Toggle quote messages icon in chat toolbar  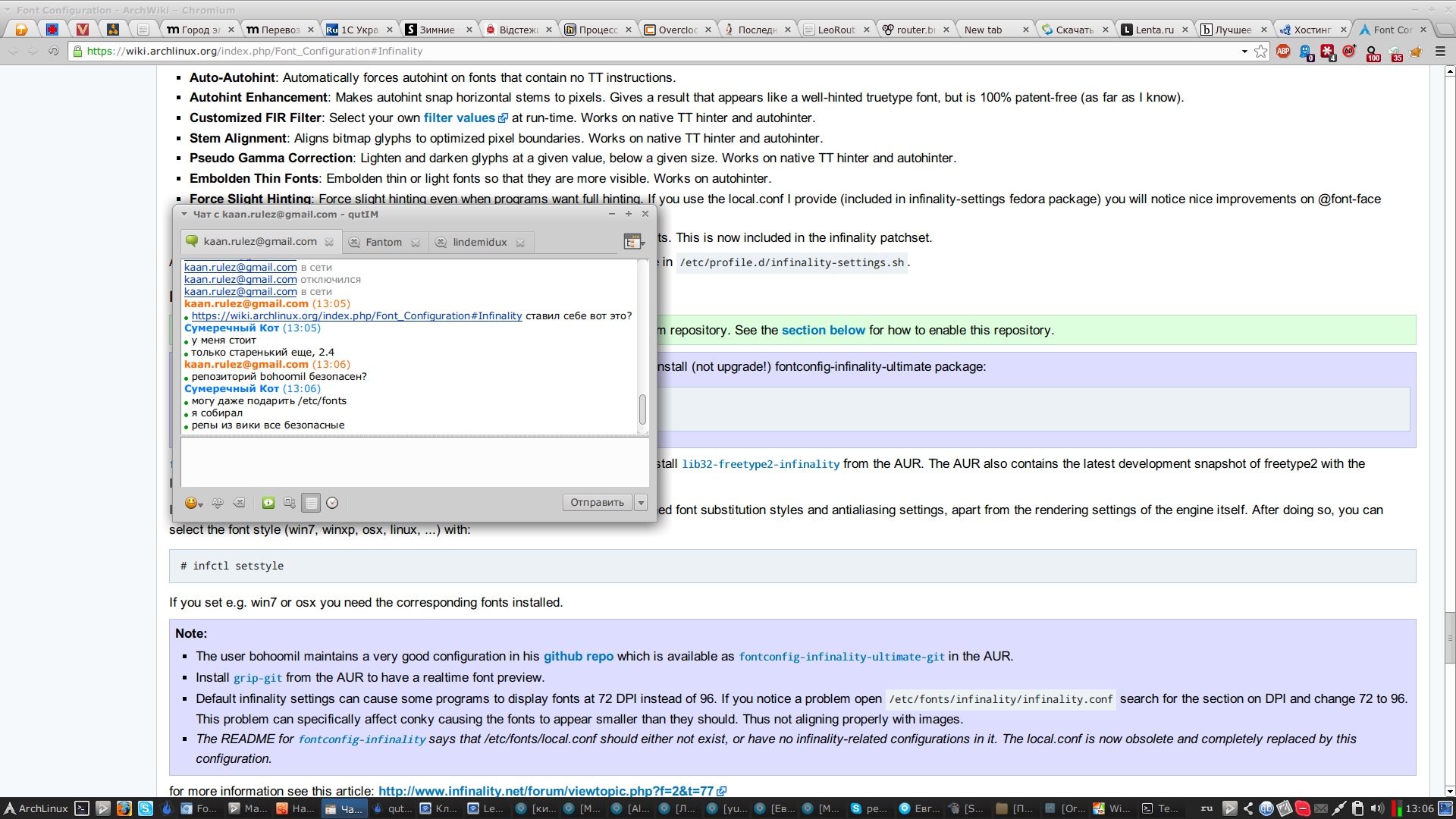(x=290, y=503)
